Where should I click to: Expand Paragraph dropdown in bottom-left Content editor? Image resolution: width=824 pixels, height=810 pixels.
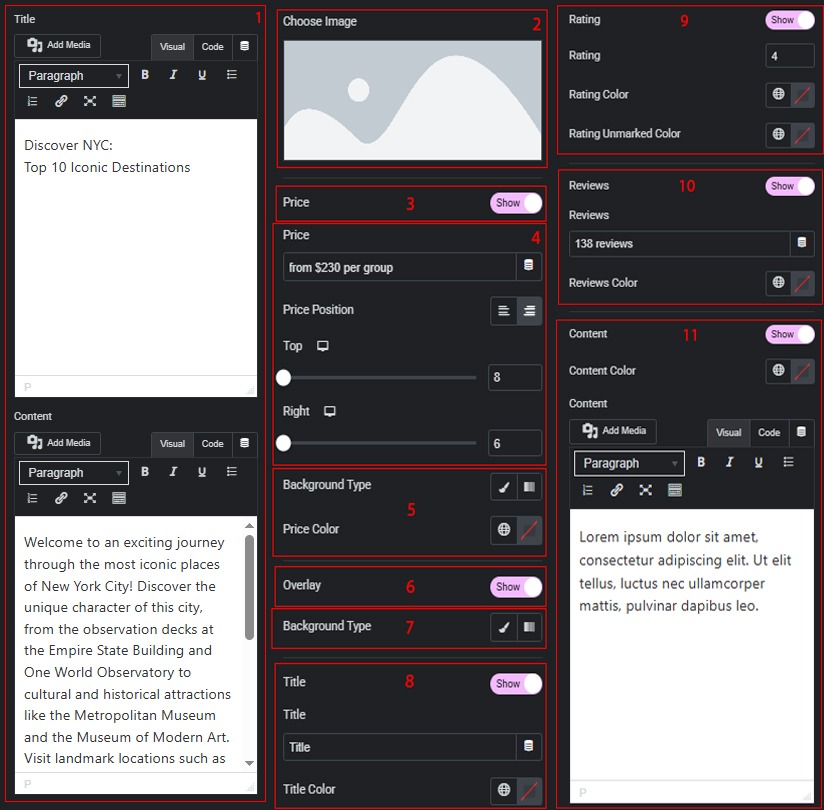(74, 473)
